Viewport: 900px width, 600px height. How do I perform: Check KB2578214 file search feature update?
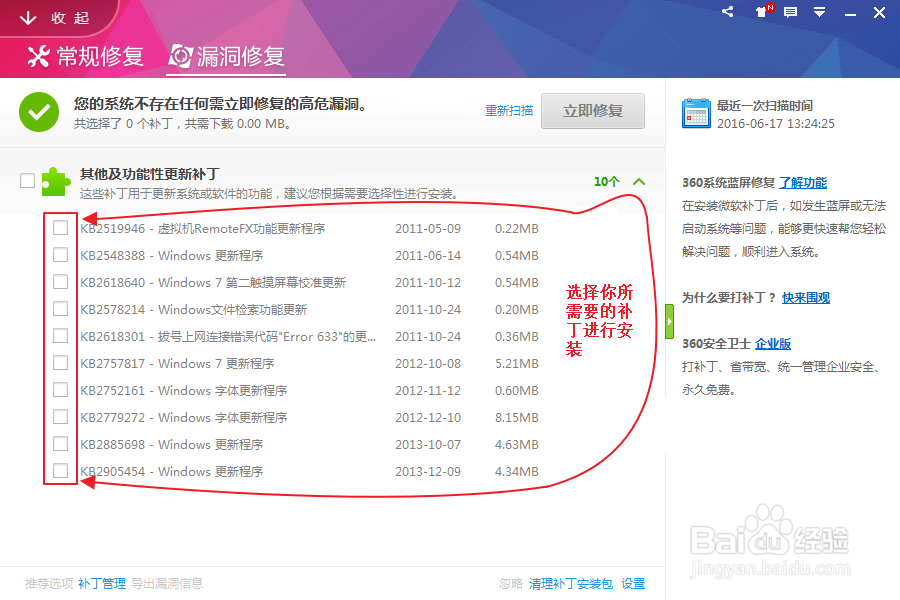click(59, 308)
